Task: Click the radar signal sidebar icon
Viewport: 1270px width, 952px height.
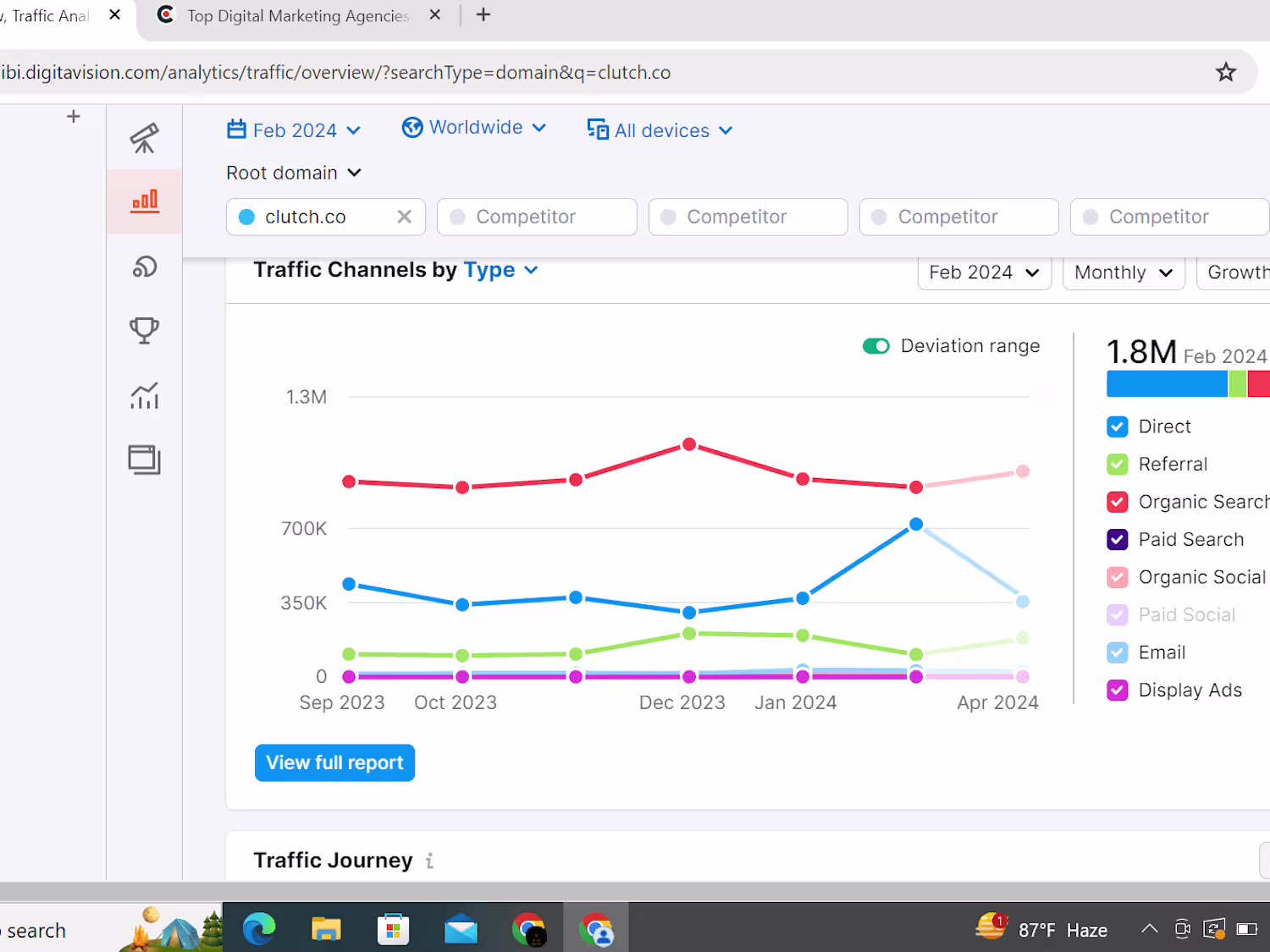Action: pyautogui.click(x=144, y=267)
